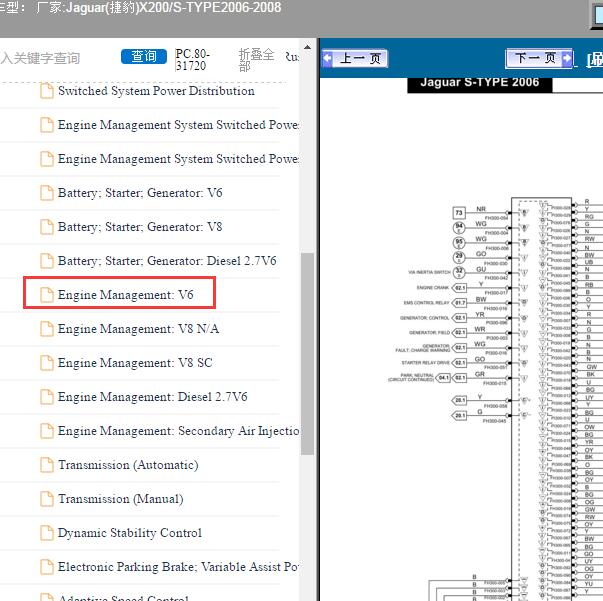Open Transmission (Automatic) diagram
The height and width of the screenshot is (601, 603).
128,465
